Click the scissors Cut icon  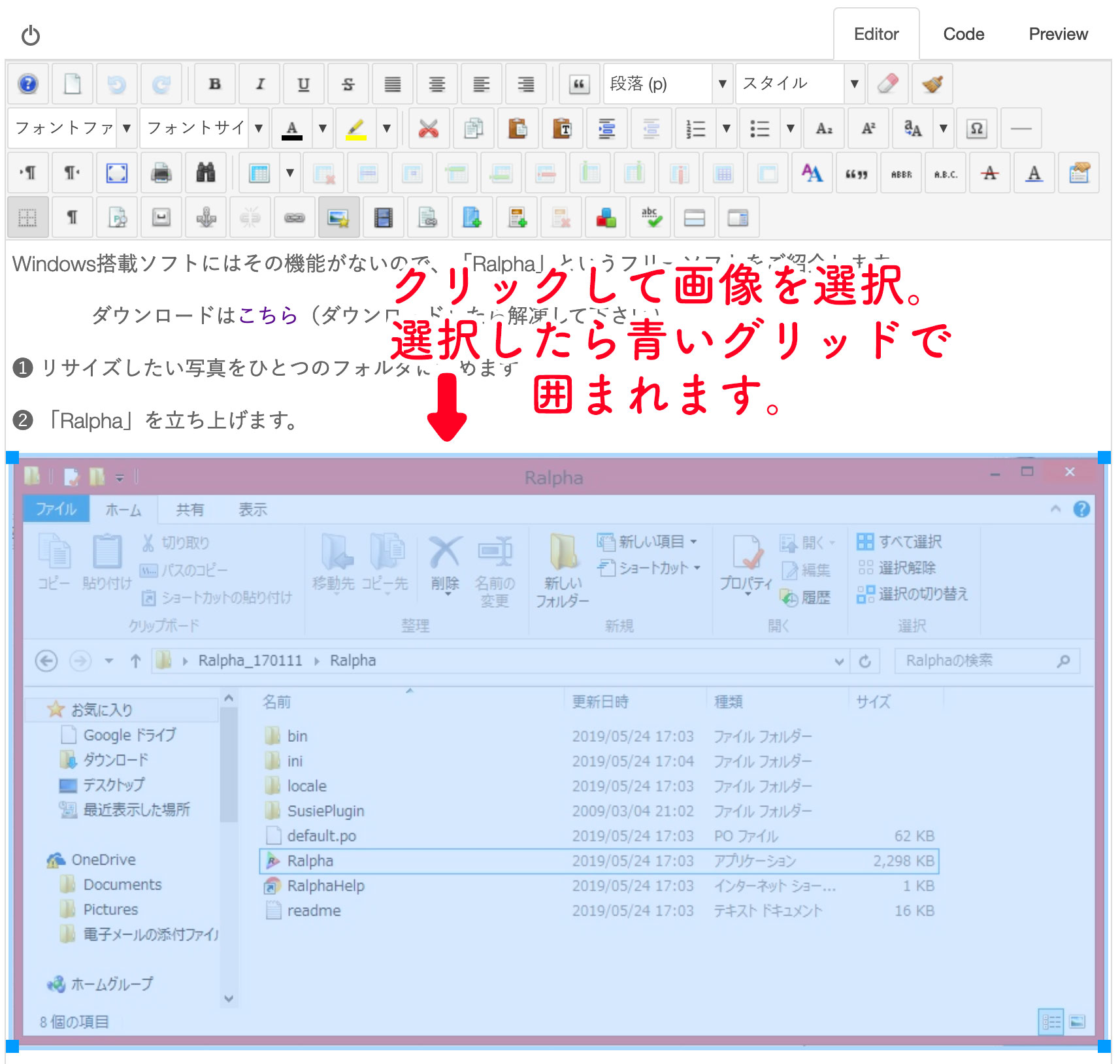429,128
